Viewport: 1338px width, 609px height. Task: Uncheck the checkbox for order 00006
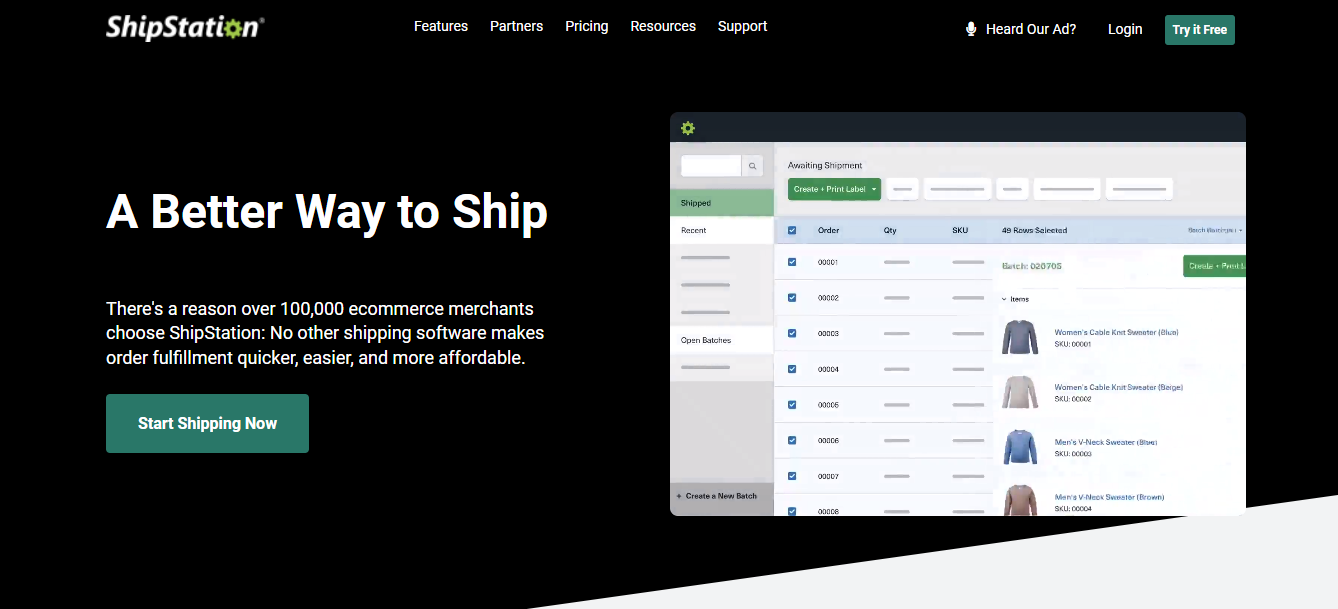[x=792, y=440]
